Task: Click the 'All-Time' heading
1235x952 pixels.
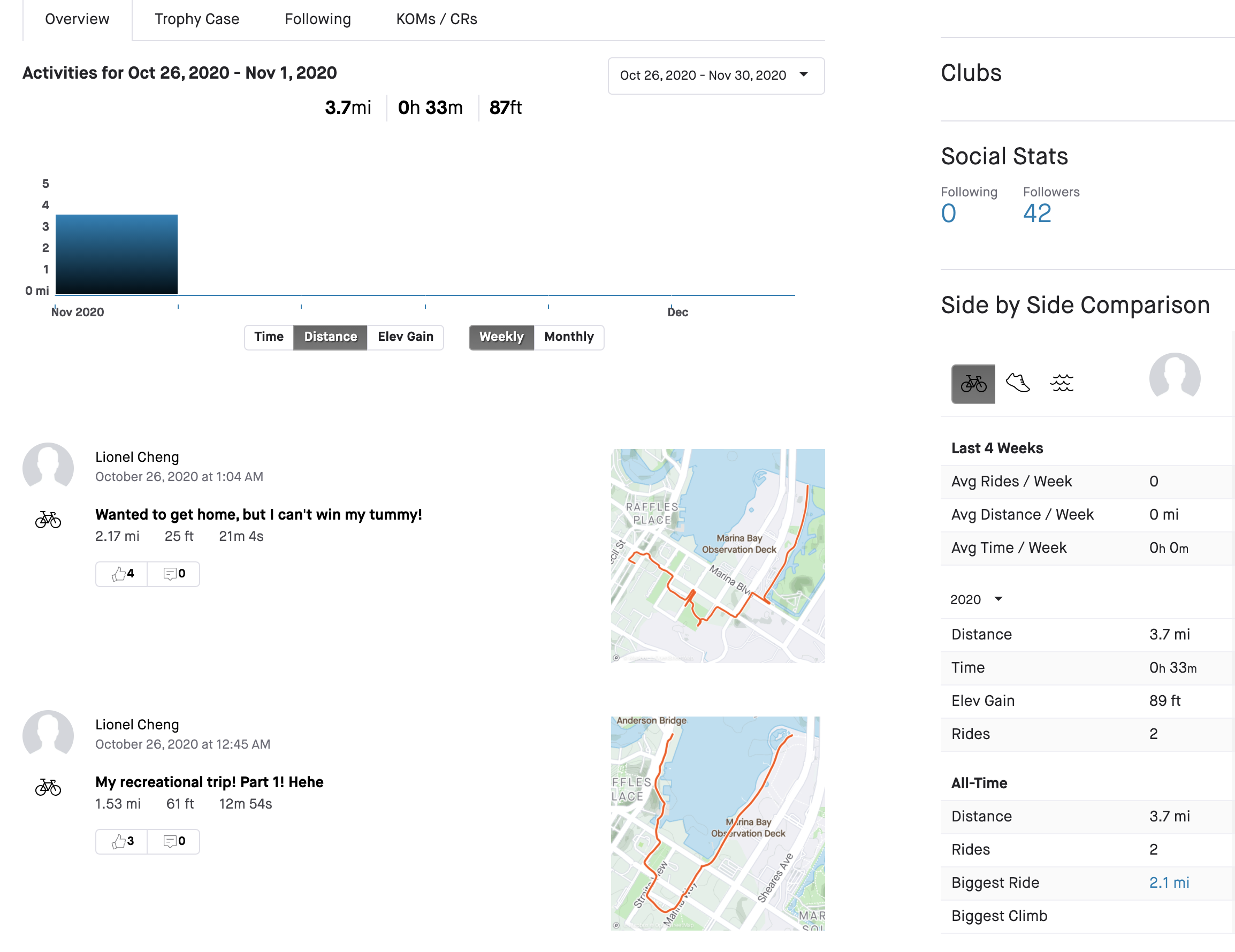Action: (x=979, y=783)
